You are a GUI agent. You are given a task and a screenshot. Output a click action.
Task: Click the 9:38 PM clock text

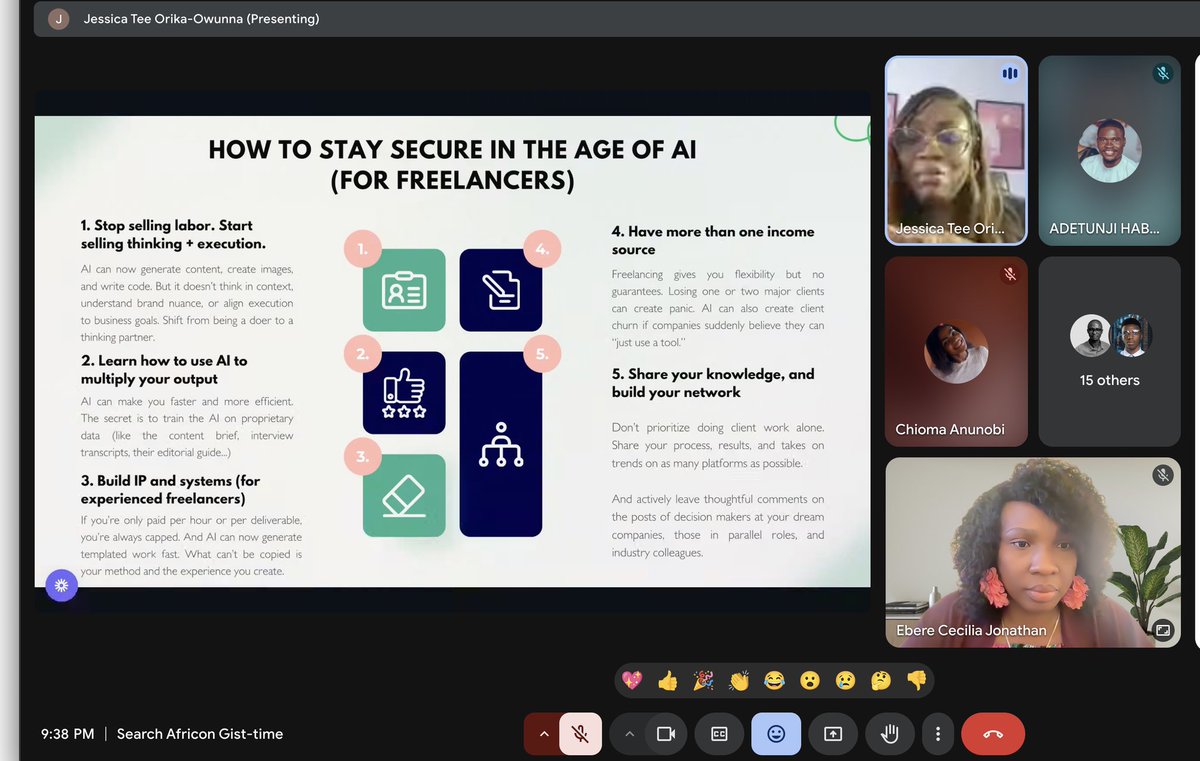point(68,734)
